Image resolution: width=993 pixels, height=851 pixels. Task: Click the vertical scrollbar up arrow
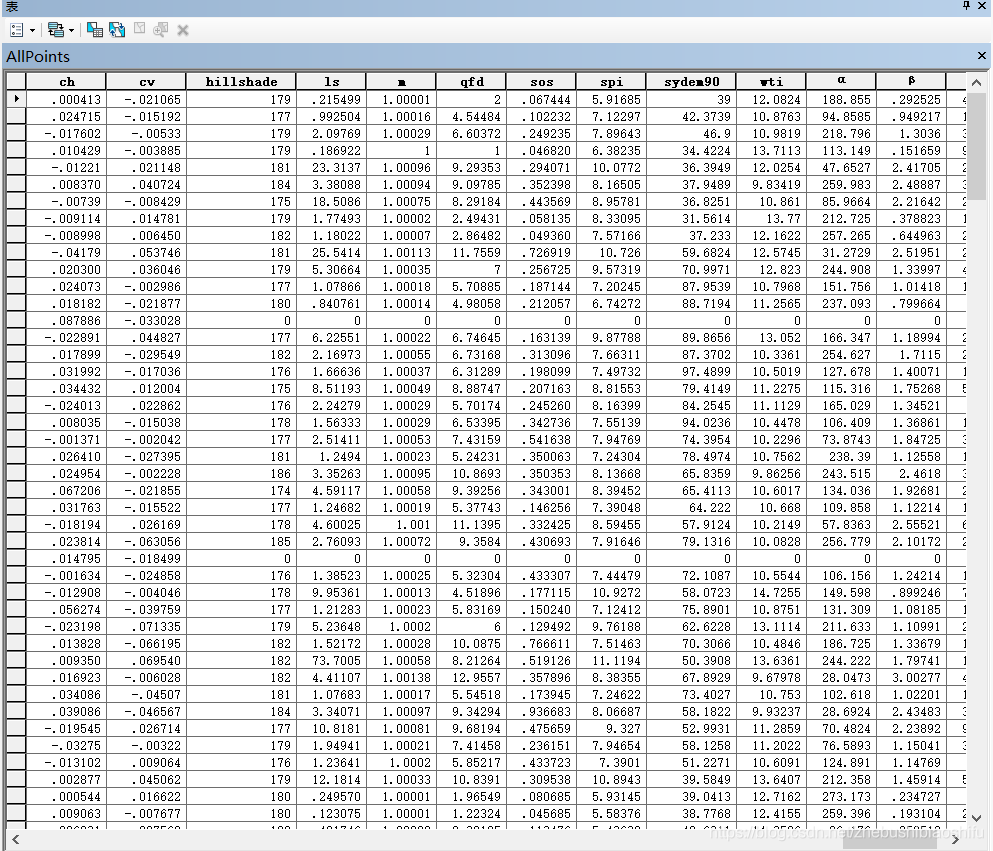pos(976,83)
